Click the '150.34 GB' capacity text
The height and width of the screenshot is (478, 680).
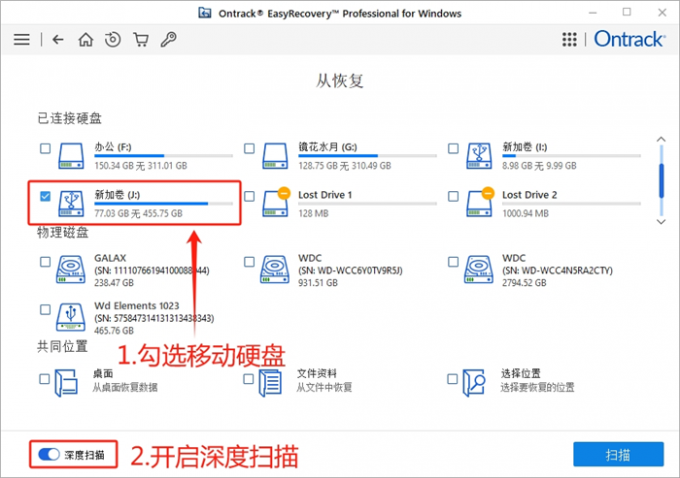pyautogui.click(x=114, y=166)
